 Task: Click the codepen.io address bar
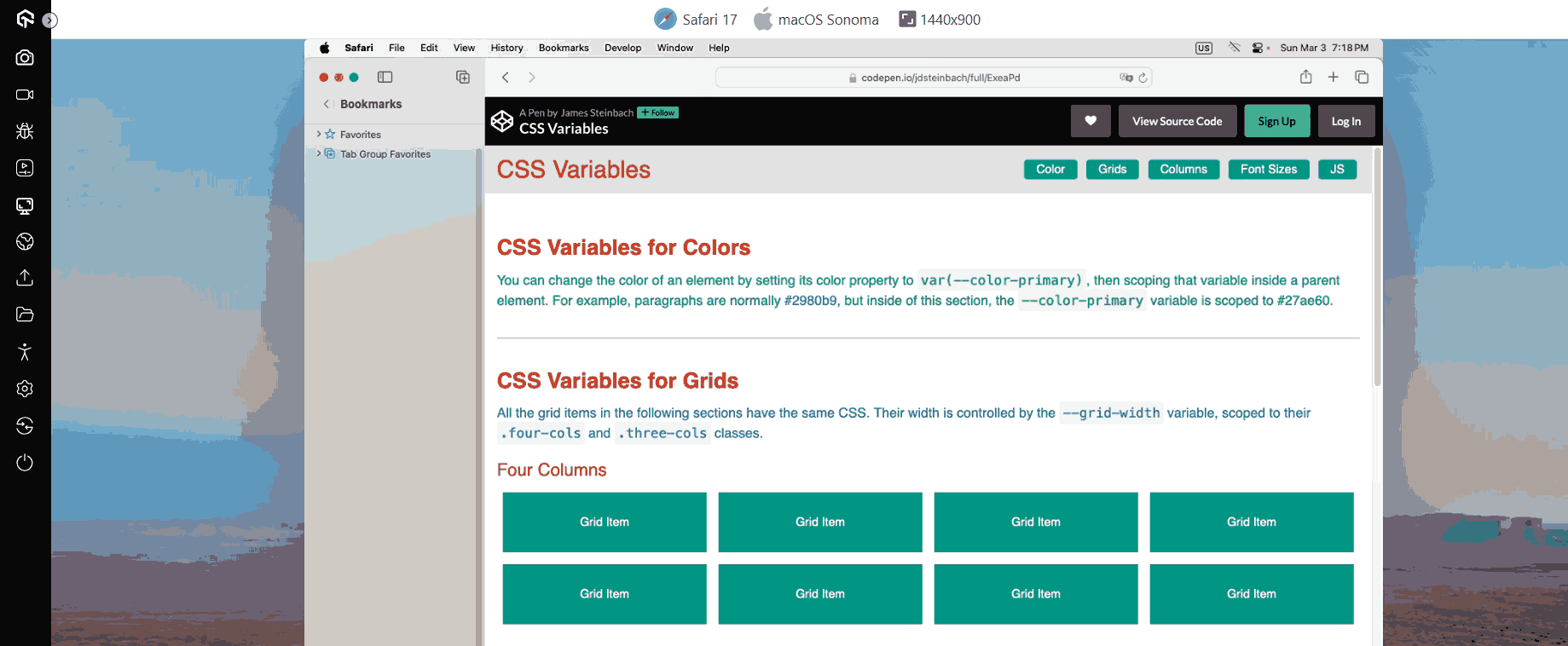934,78
